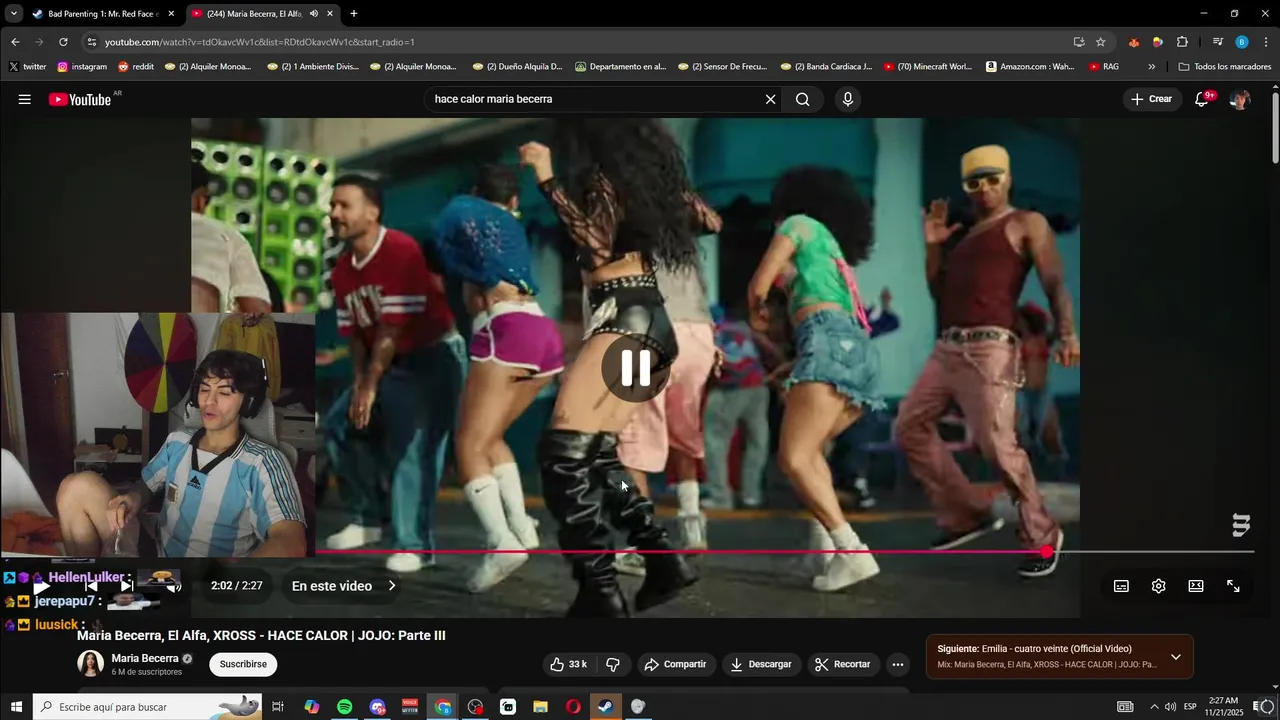Seek using the red progress bar handle

tap(1047, 552)
